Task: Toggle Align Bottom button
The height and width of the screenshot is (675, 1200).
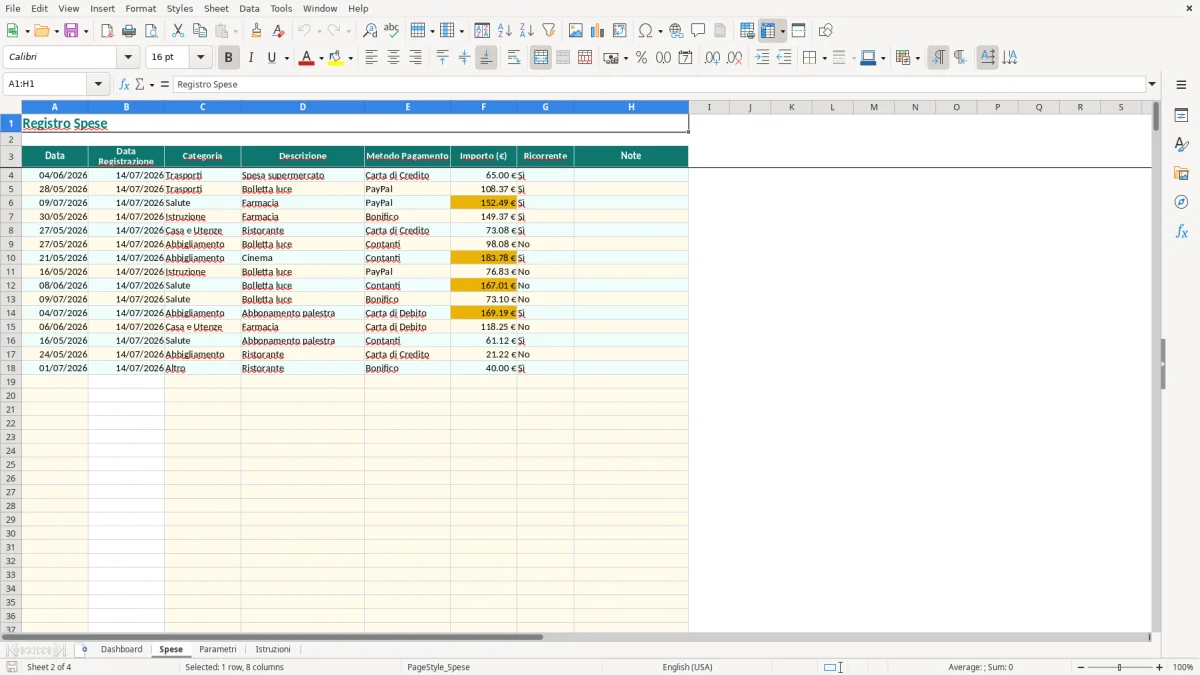Action: [x=486, y=58]
